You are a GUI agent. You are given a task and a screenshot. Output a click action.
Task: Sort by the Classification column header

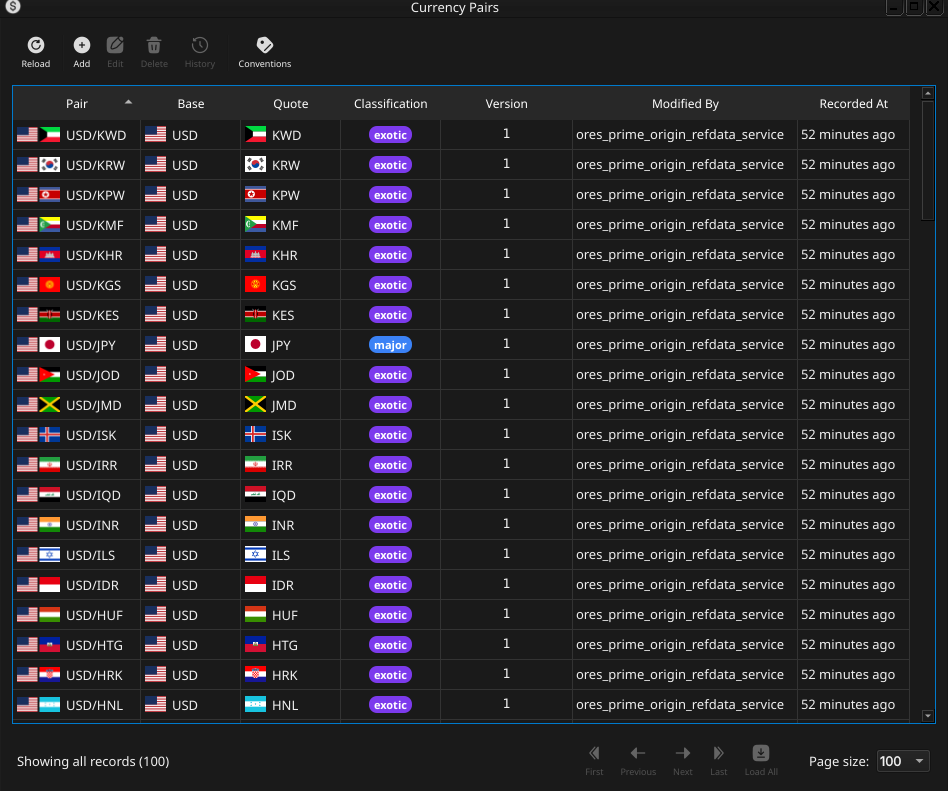point(391,103)
